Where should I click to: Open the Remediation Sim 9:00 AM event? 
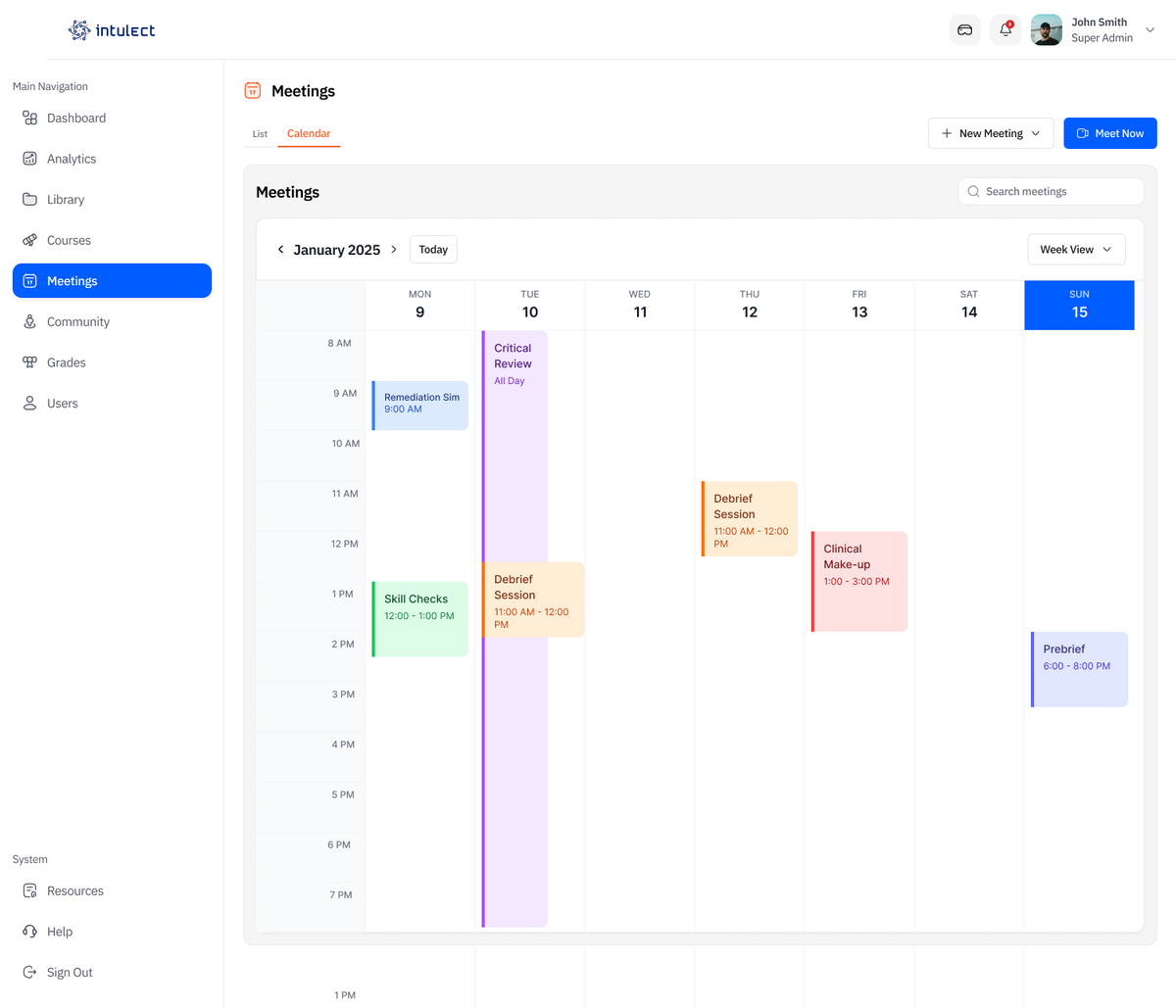[x=420, y=406]
